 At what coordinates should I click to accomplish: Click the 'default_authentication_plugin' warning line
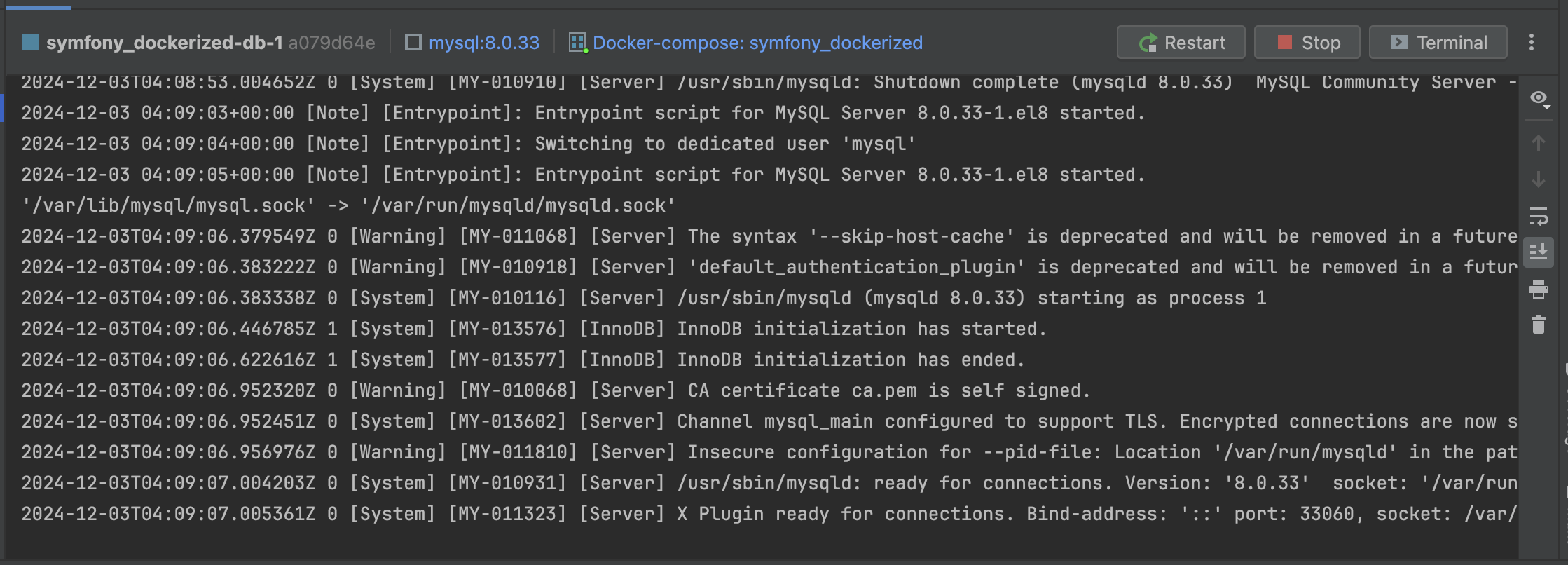769,267
